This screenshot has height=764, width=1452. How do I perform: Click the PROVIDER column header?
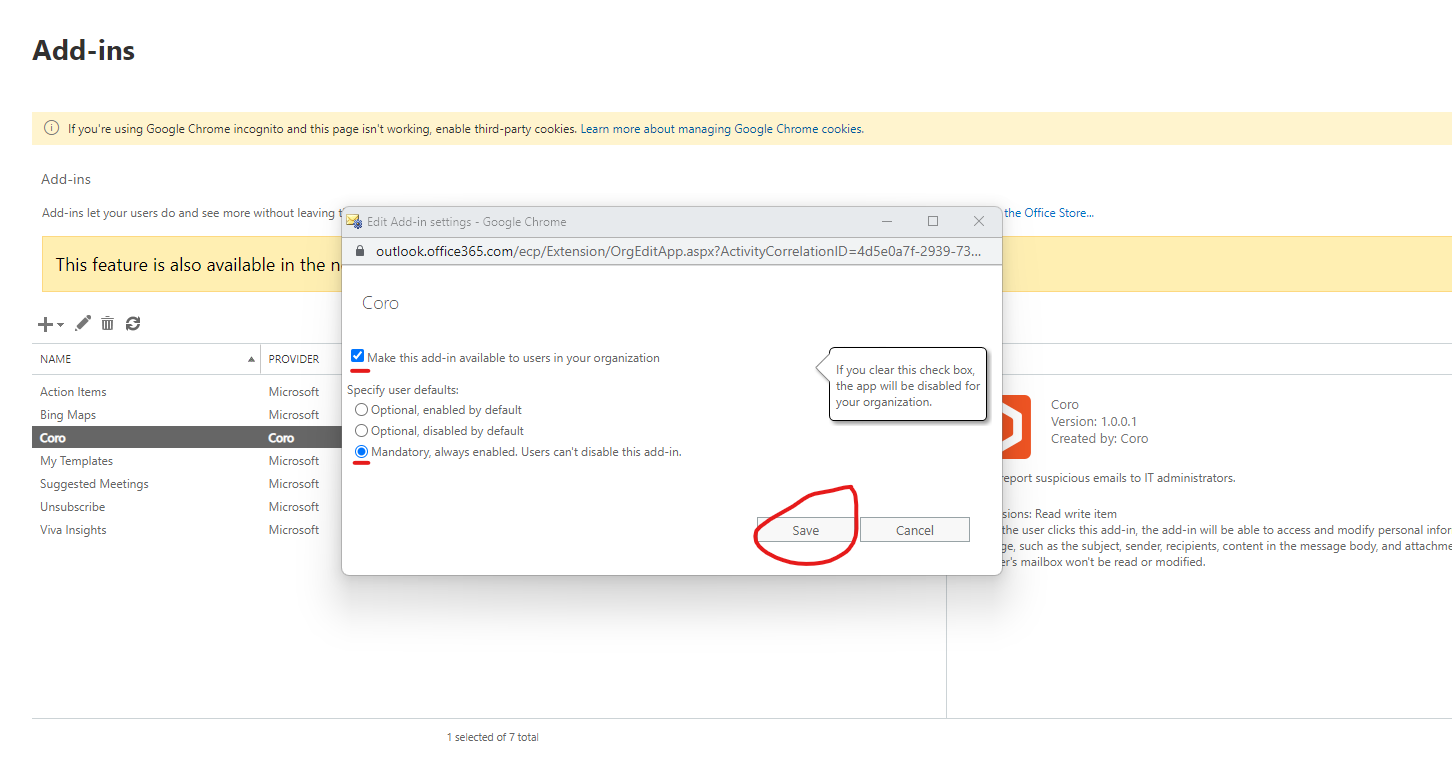[294, 359]
